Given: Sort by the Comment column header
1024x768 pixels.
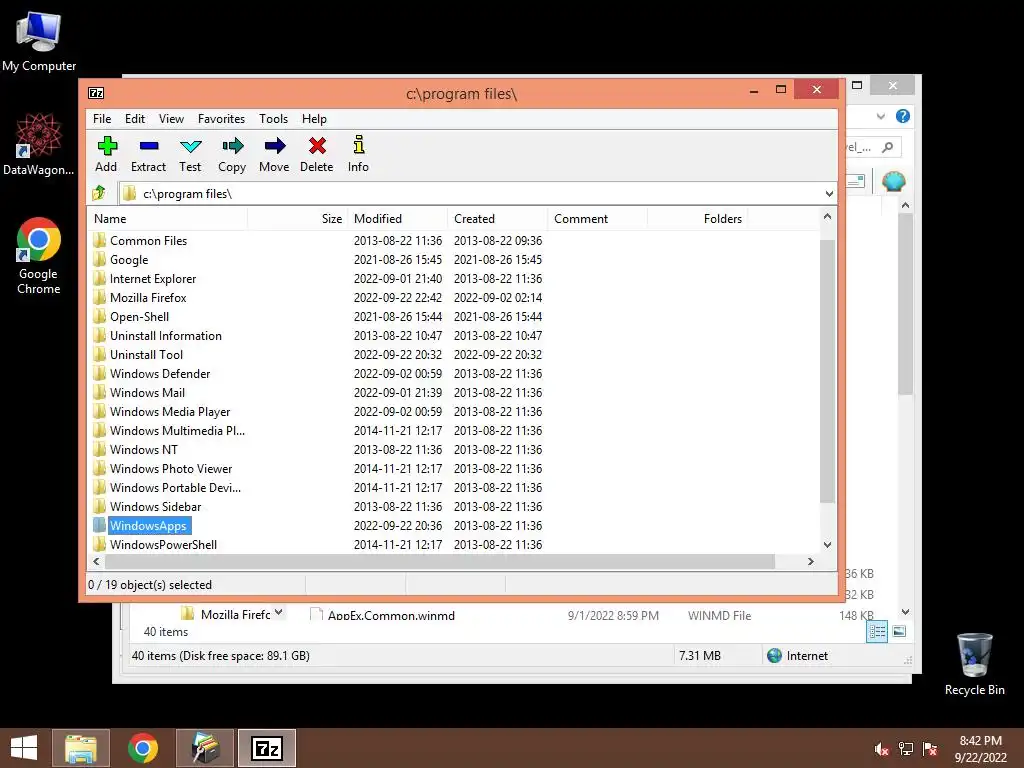Looking at the screenshot, I should pos(598,219).
